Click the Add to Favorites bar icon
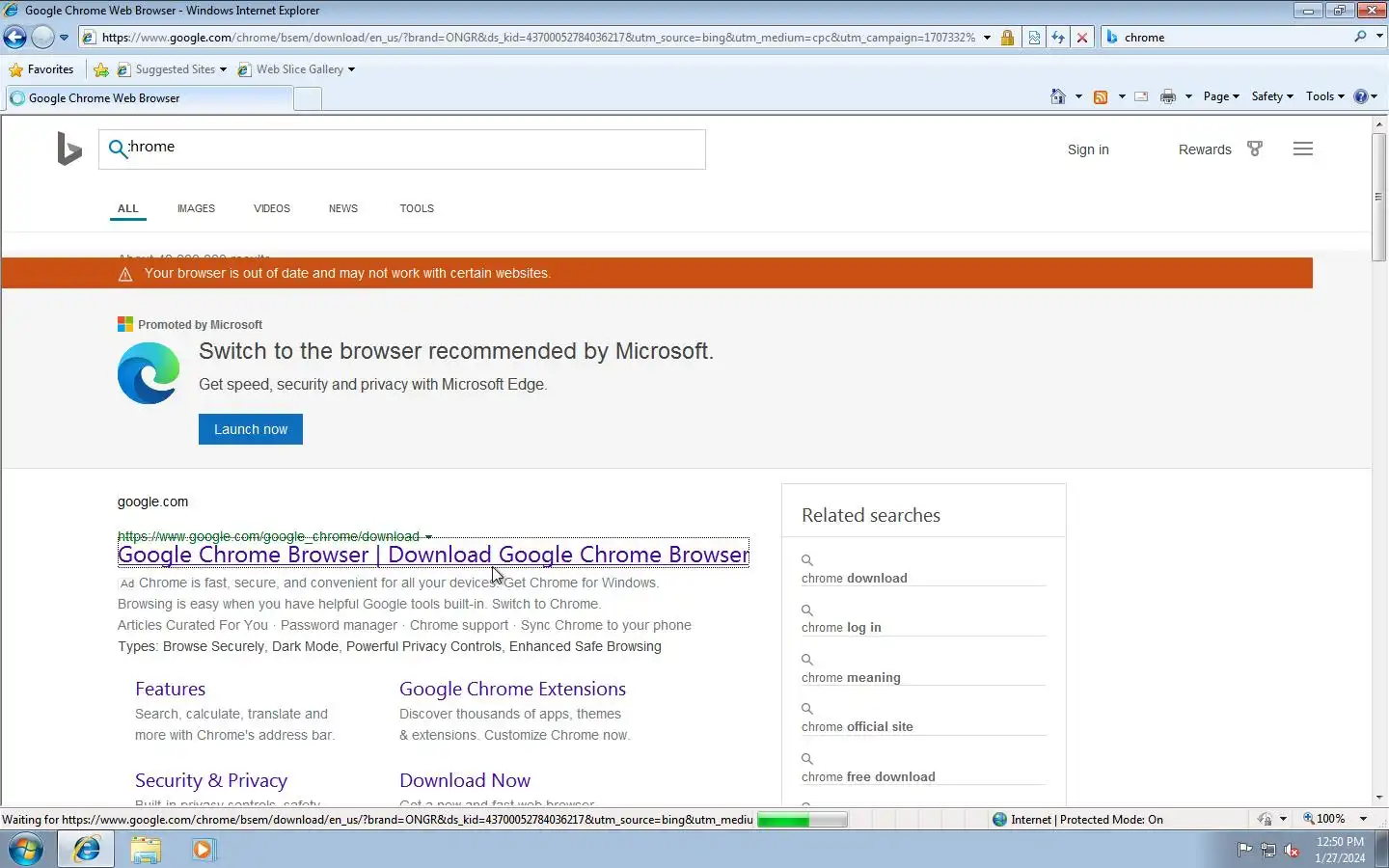Screen dimensions: 1389x868 coord(101,69)
